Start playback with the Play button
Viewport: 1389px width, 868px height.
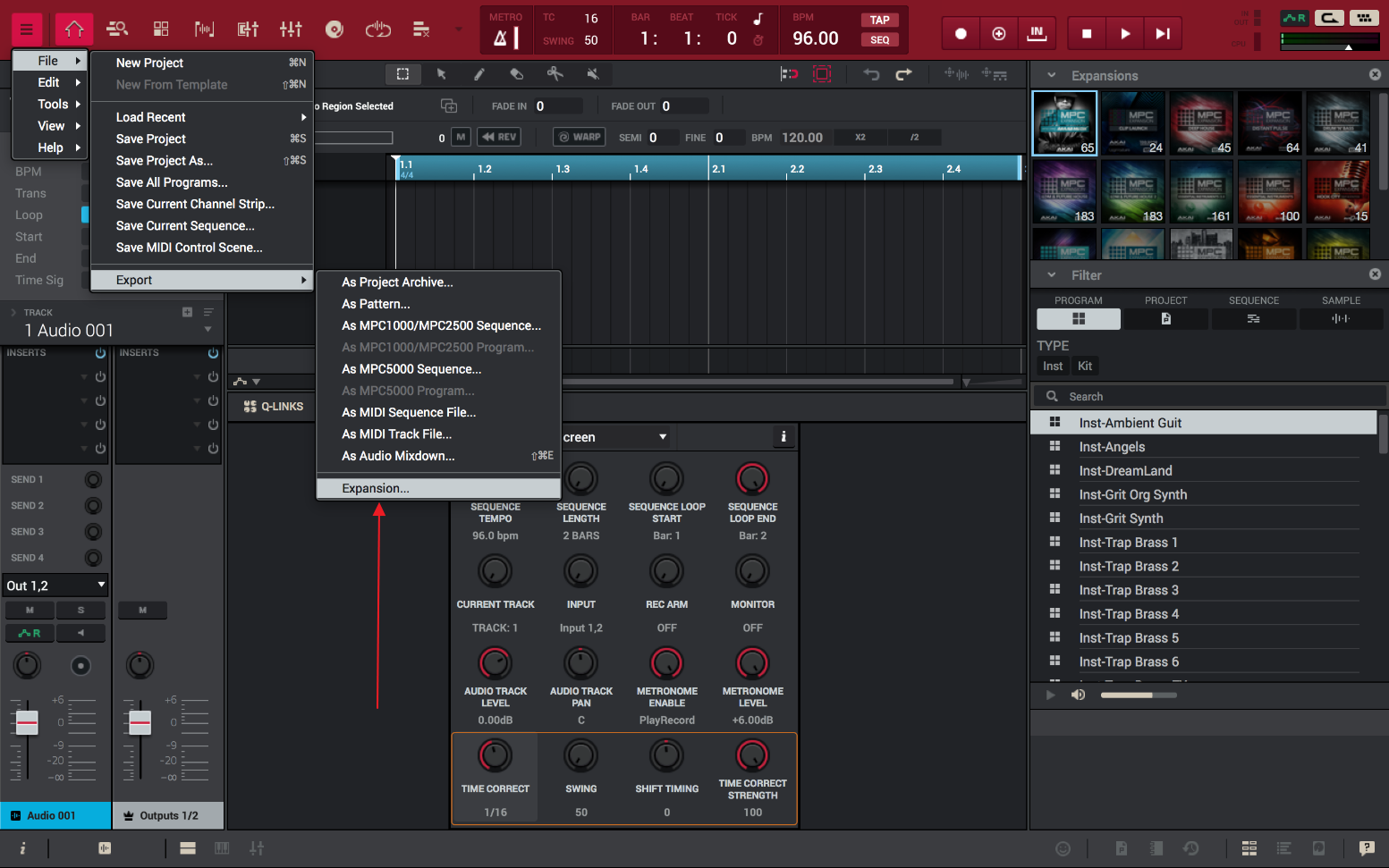pyautogui.click(x=1125, y=34)
